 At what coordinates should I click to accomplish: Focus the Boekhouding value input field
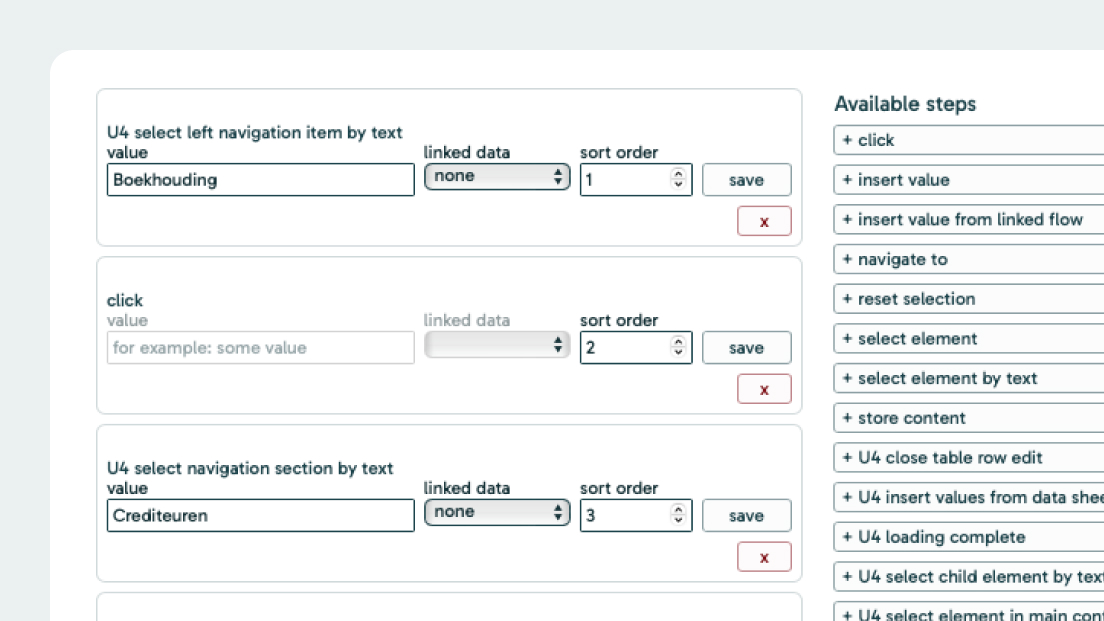(x=260, y=180)
